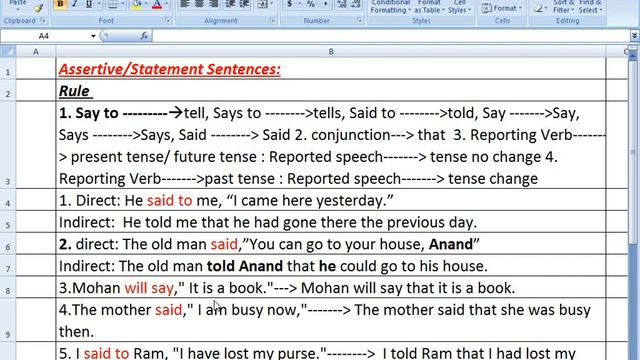Select cell 'The old man told Anand'
Viewport: 640px width, 360px height.
[331, 266]
